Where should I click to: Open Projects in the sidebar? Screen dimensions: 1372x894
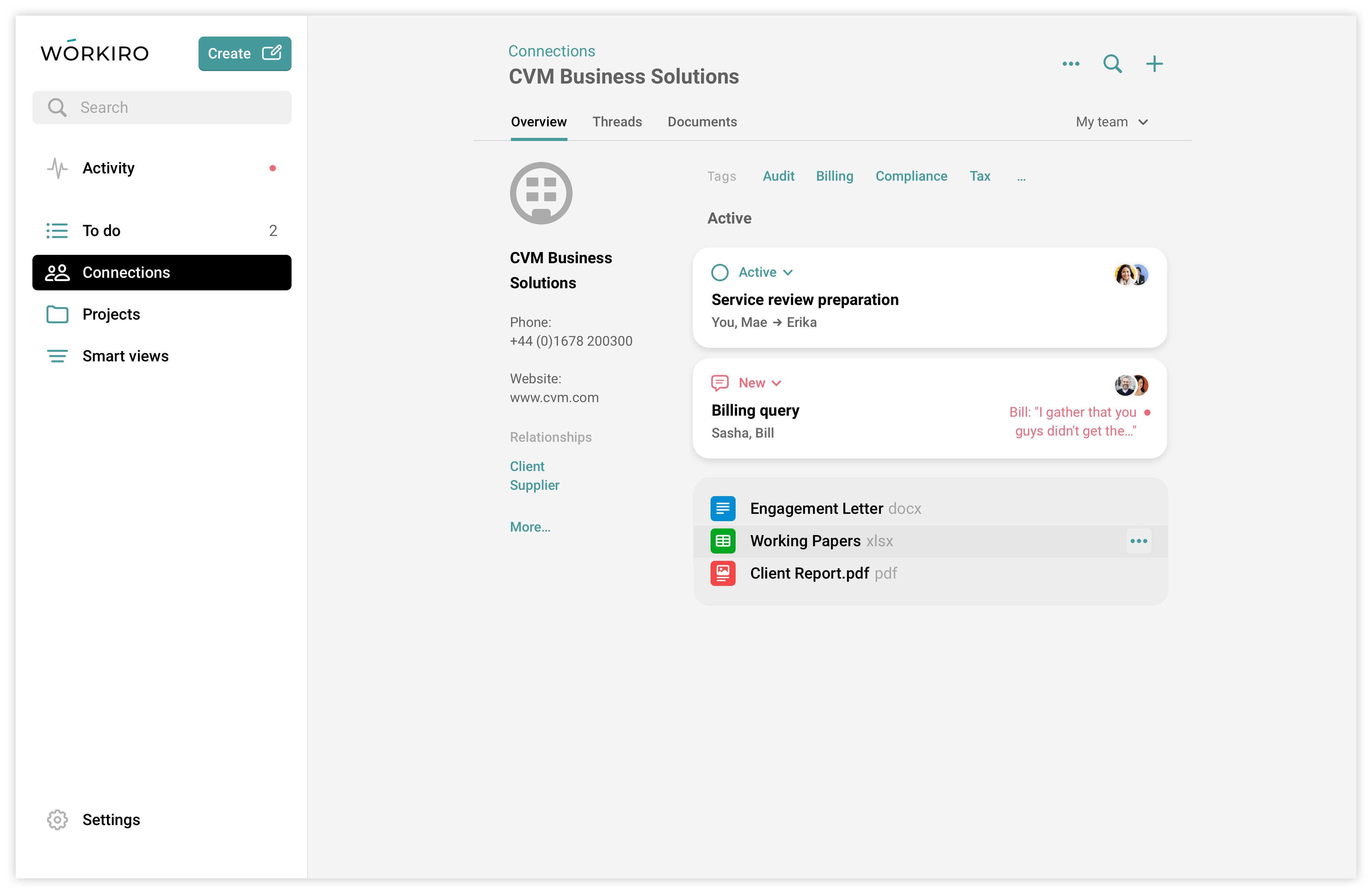tap(161, 314)
